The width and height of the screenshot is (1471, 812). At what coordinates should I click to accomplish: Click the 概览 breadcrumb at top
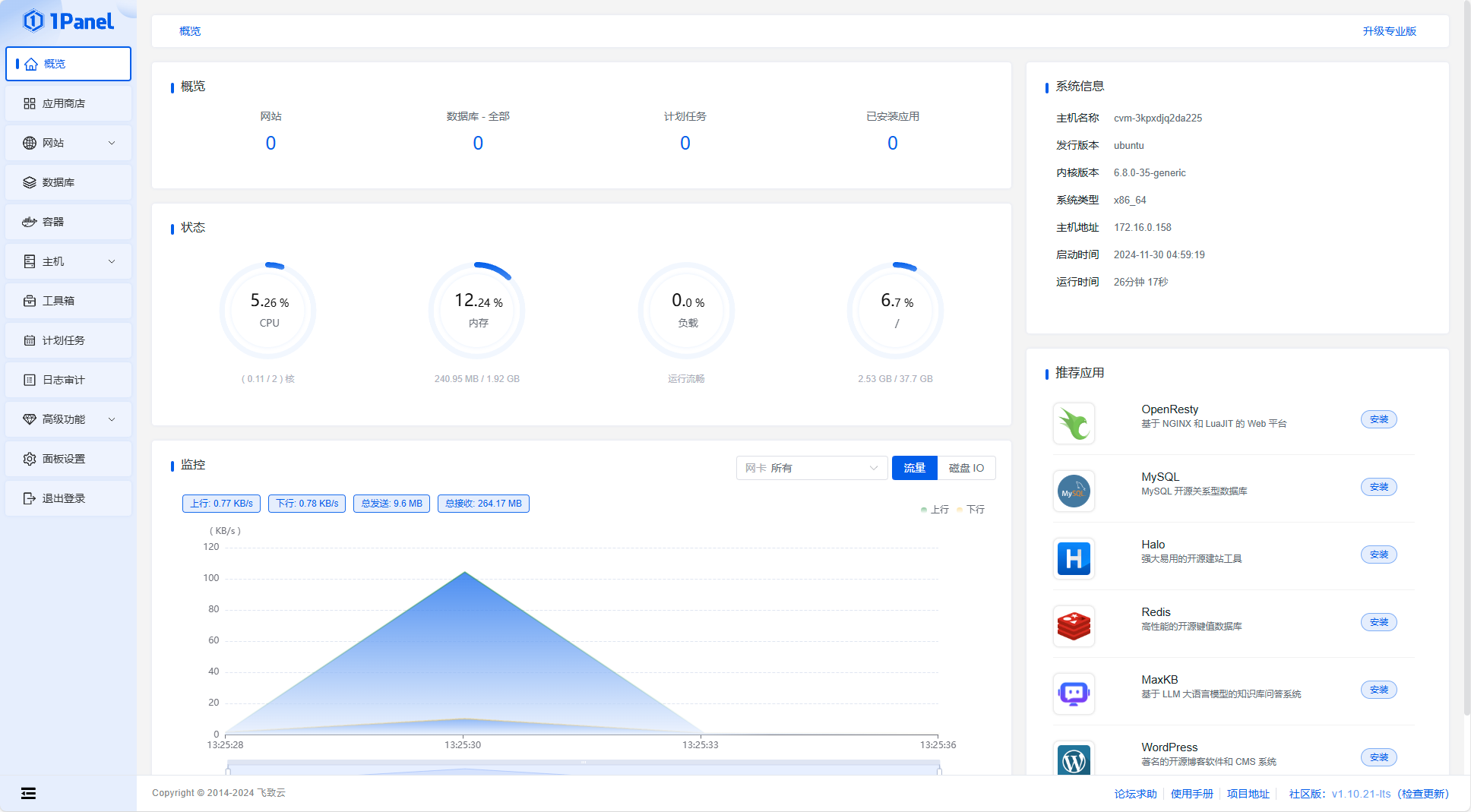tap(190, 31)
